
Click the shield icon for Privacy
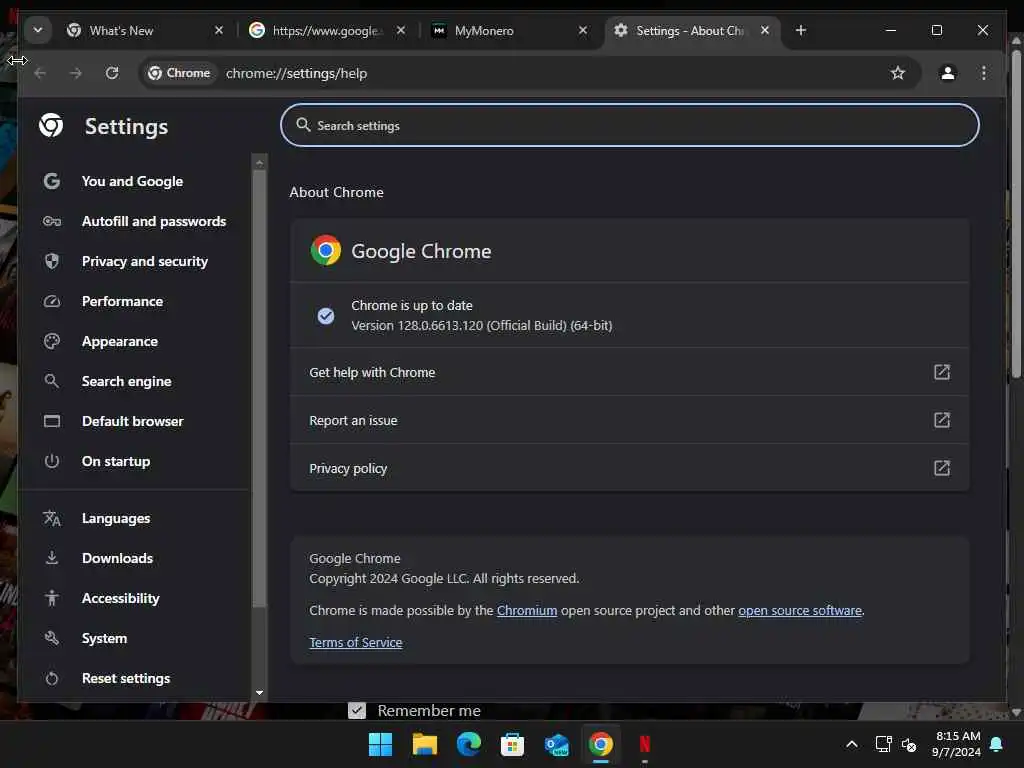click(x=52, y=261)
